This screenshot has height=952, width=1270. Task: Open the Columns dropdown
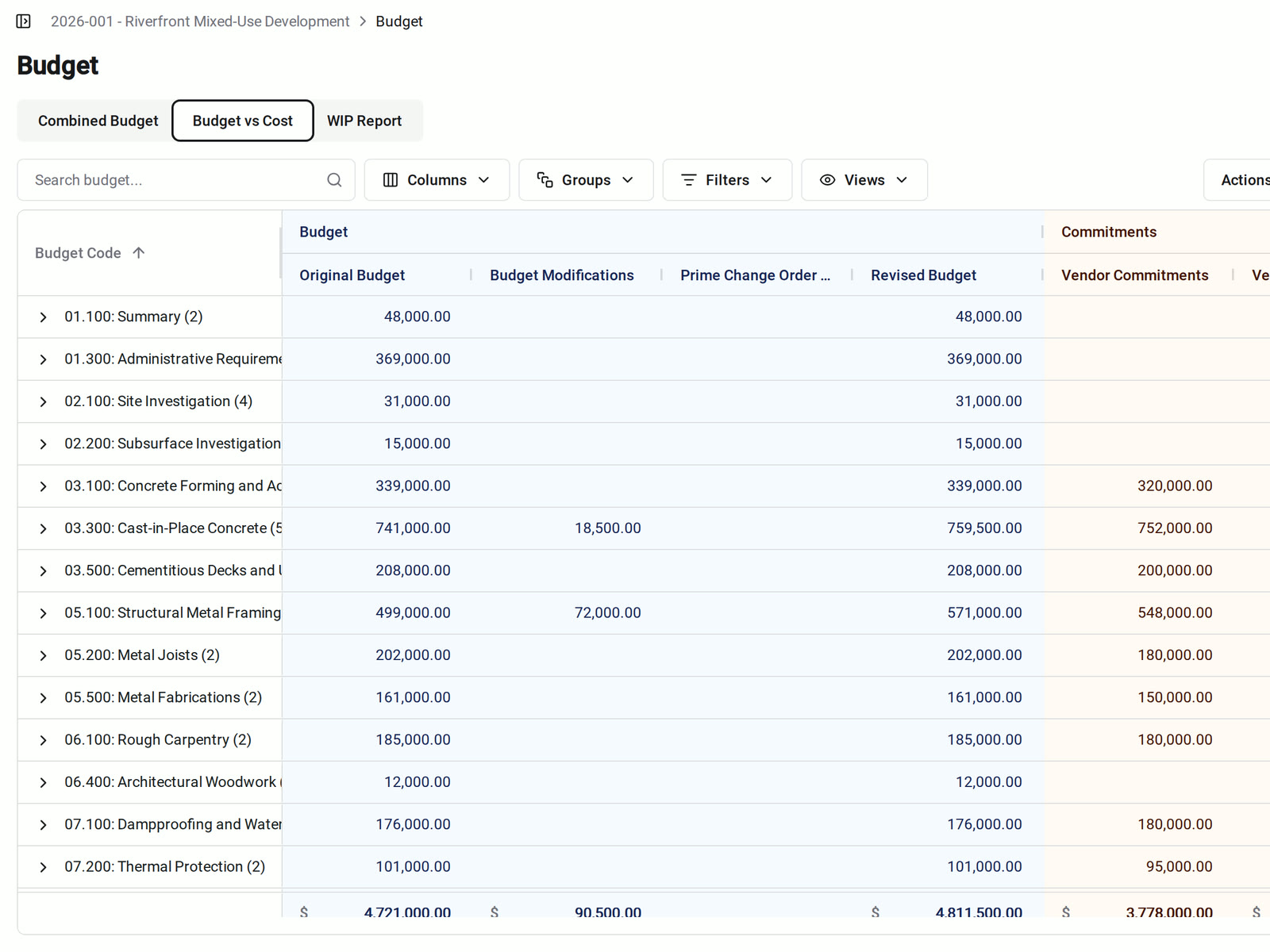tap(437, 180)
